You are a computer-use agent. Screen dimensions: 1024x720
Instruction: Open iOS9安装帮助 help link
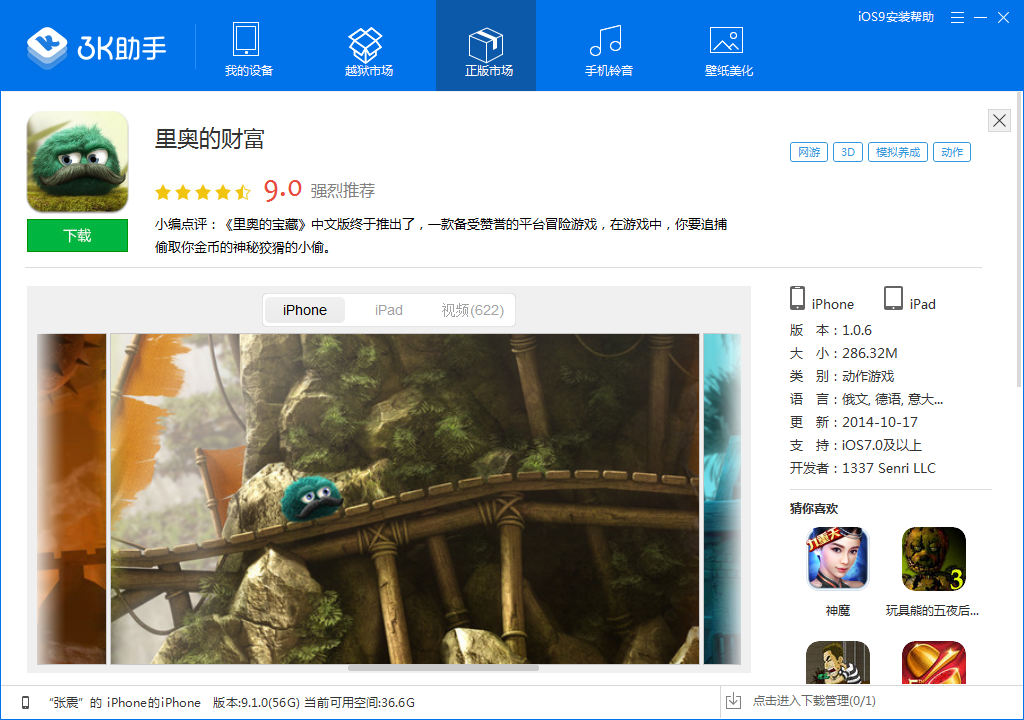pos(896,17)
